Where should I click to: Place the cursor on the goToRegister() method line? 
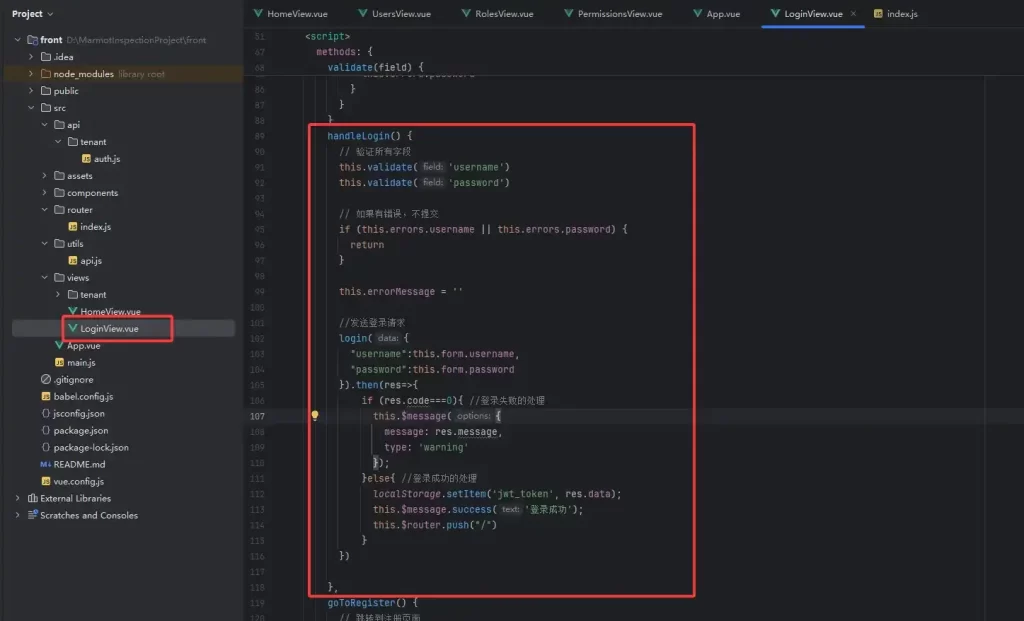(372, 603)
